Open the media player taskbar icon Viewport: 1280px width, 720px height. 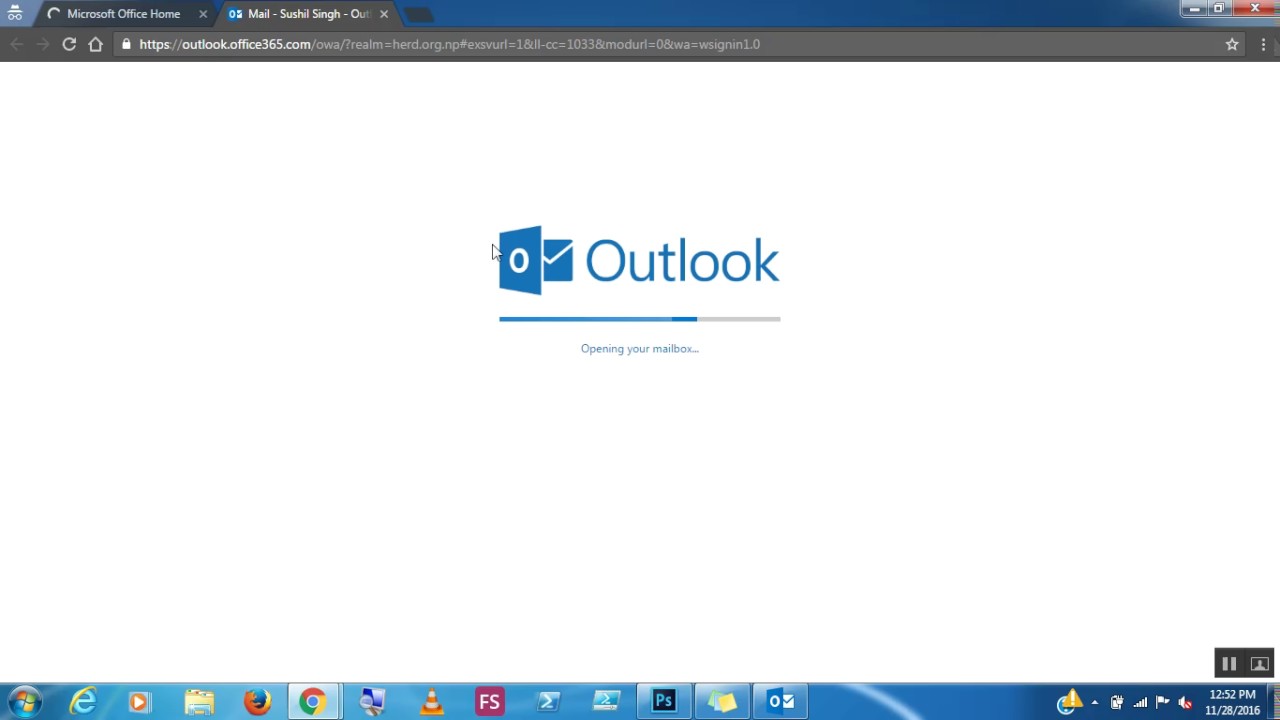coord(139,702)
